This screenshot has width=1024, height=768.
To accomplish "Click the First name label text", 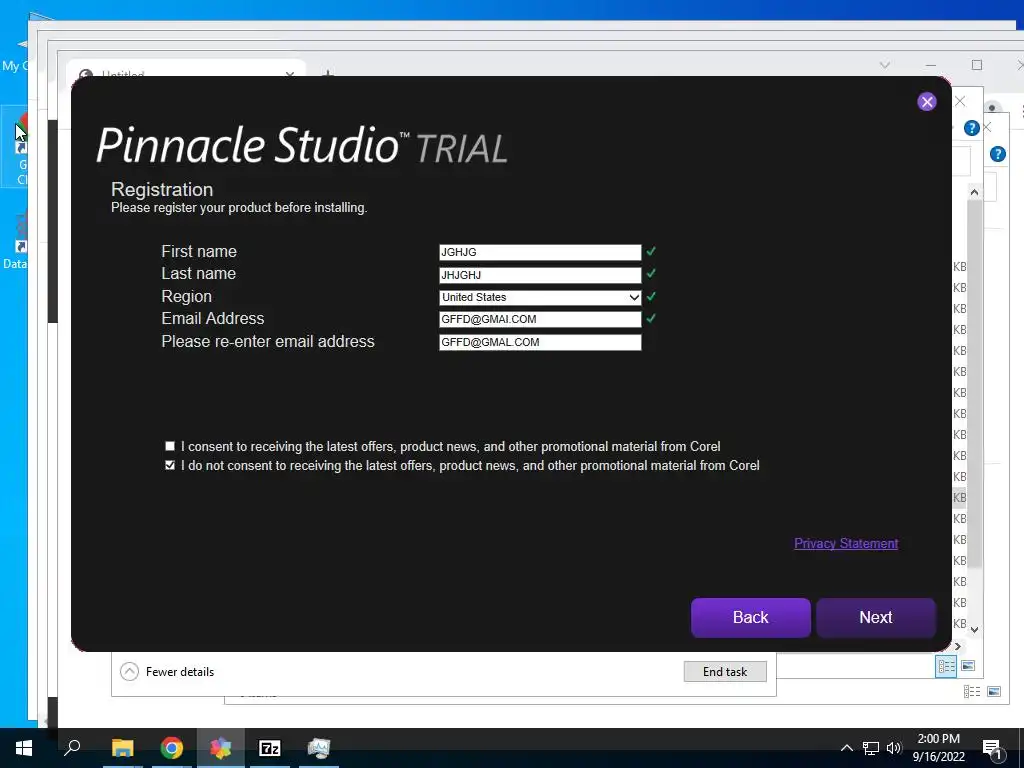I will [x=199, y=251].
